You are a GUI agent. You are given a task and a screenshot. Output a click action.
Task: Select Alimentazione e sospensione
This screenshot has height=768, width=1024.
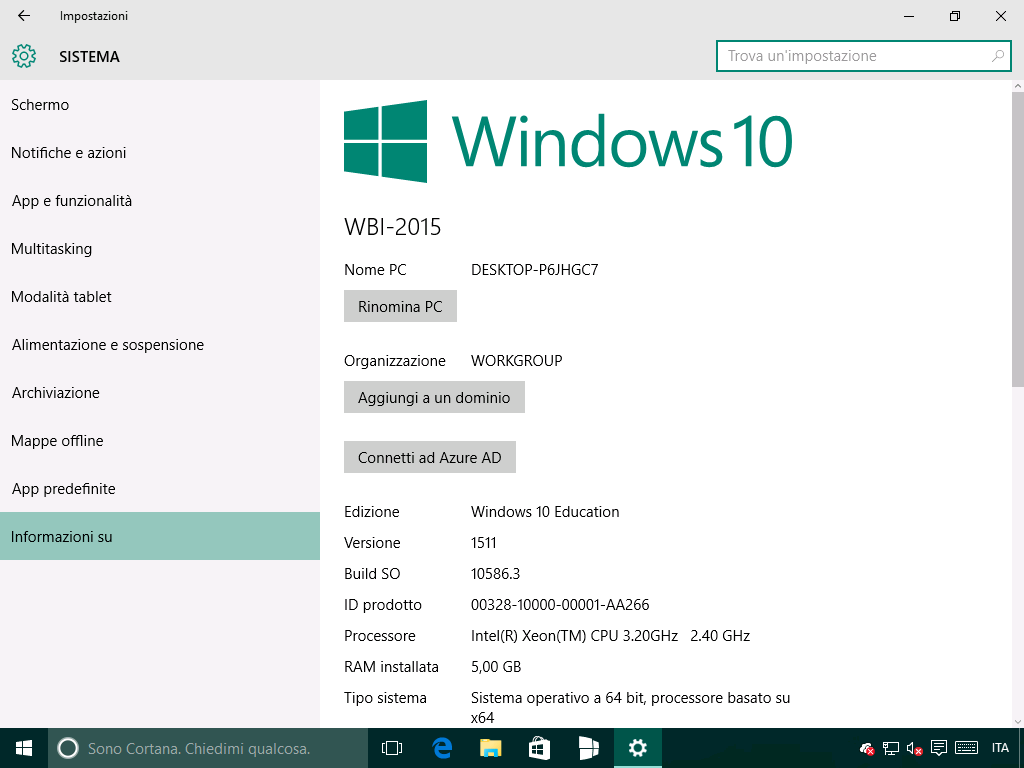click(x=160, y=345)
